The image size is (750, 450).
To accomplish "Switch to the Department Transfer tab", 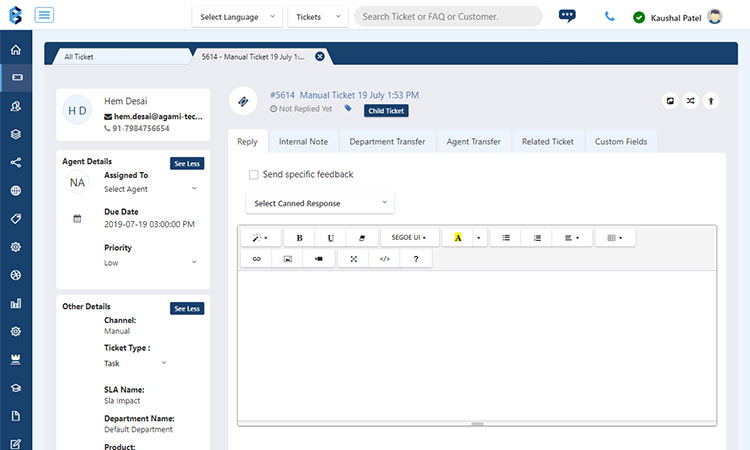I will (387, 142).
